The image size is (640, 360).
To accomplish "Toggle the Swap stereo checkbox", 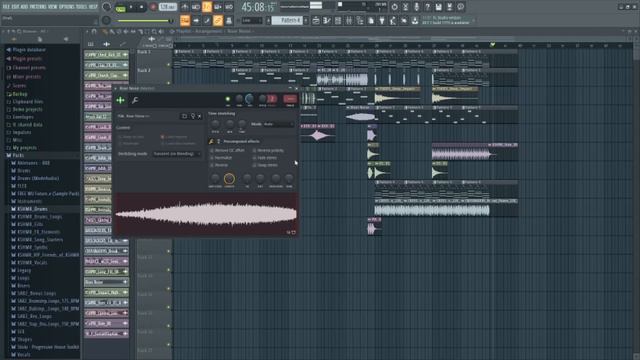I will pyautogui.click(x=254, y=165).
